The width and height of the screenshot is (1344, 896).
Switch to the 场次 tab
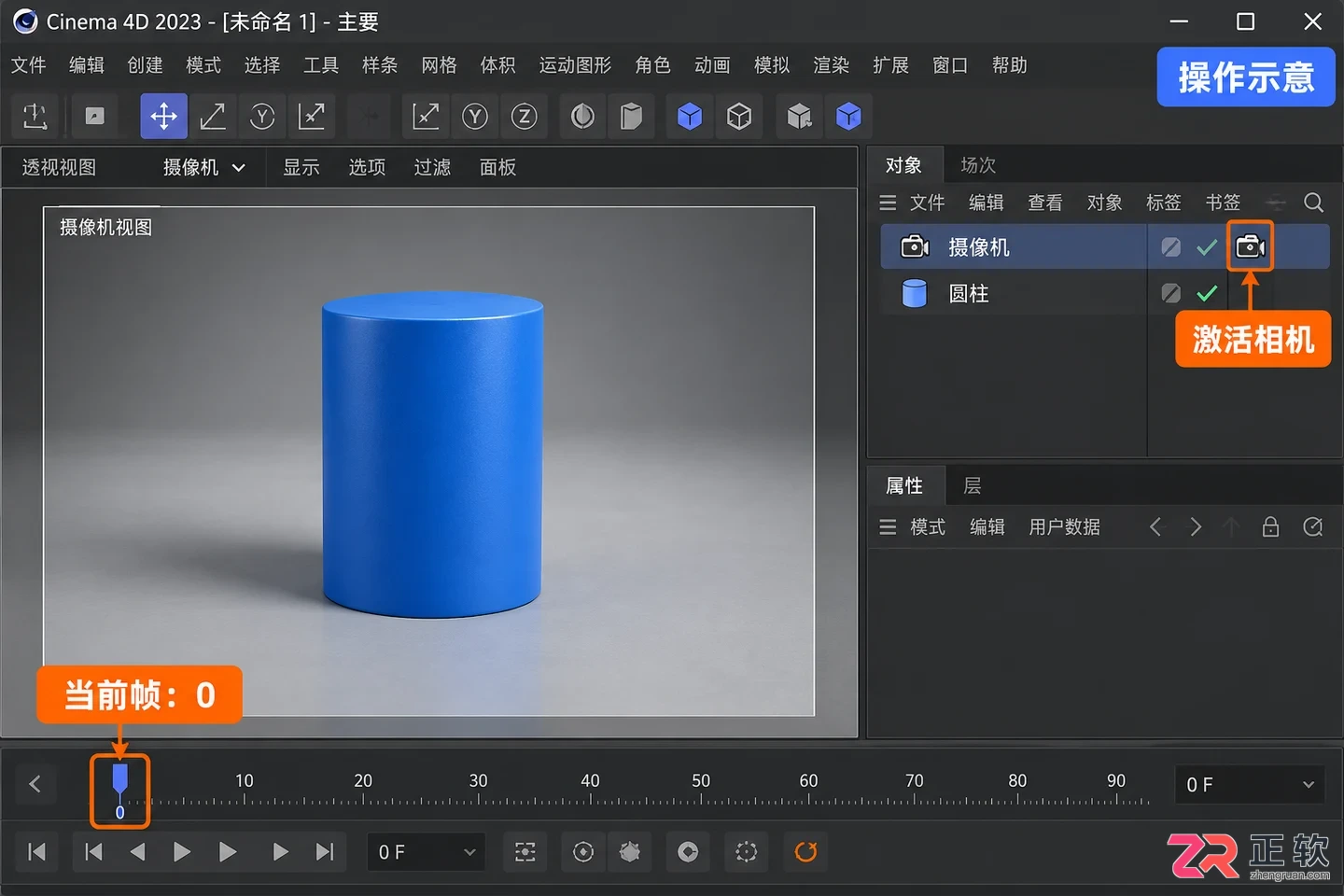point(978,165)
